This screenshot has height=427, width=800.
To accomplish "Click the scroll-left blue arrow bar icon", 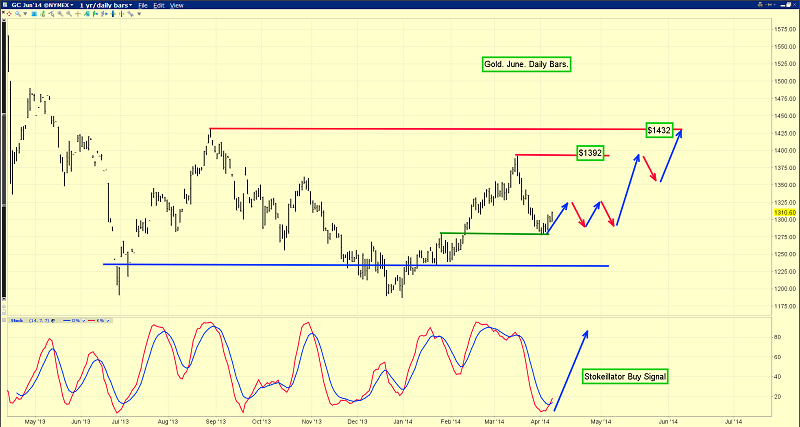I will point(95,14).
